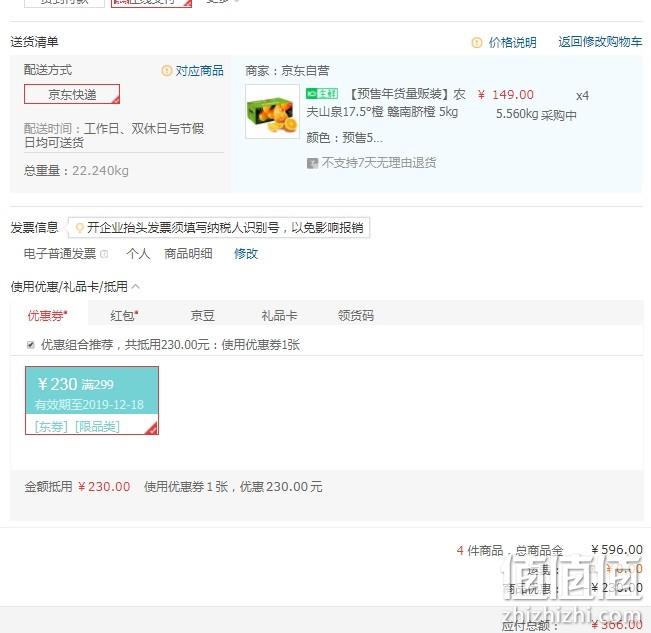Click the 个人 invoice title text
Viewport: 651px width, 633px height.
138,253
